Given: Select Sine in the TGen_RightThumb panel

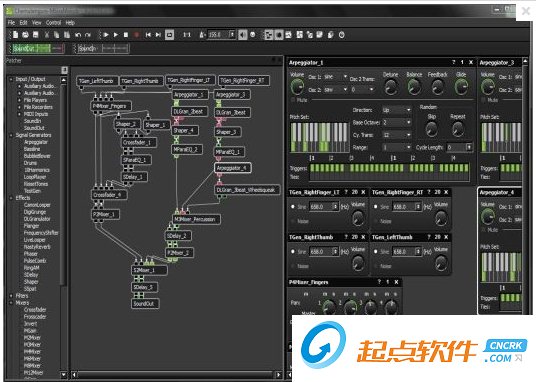Looking at the screenshot, I should 293,252.
